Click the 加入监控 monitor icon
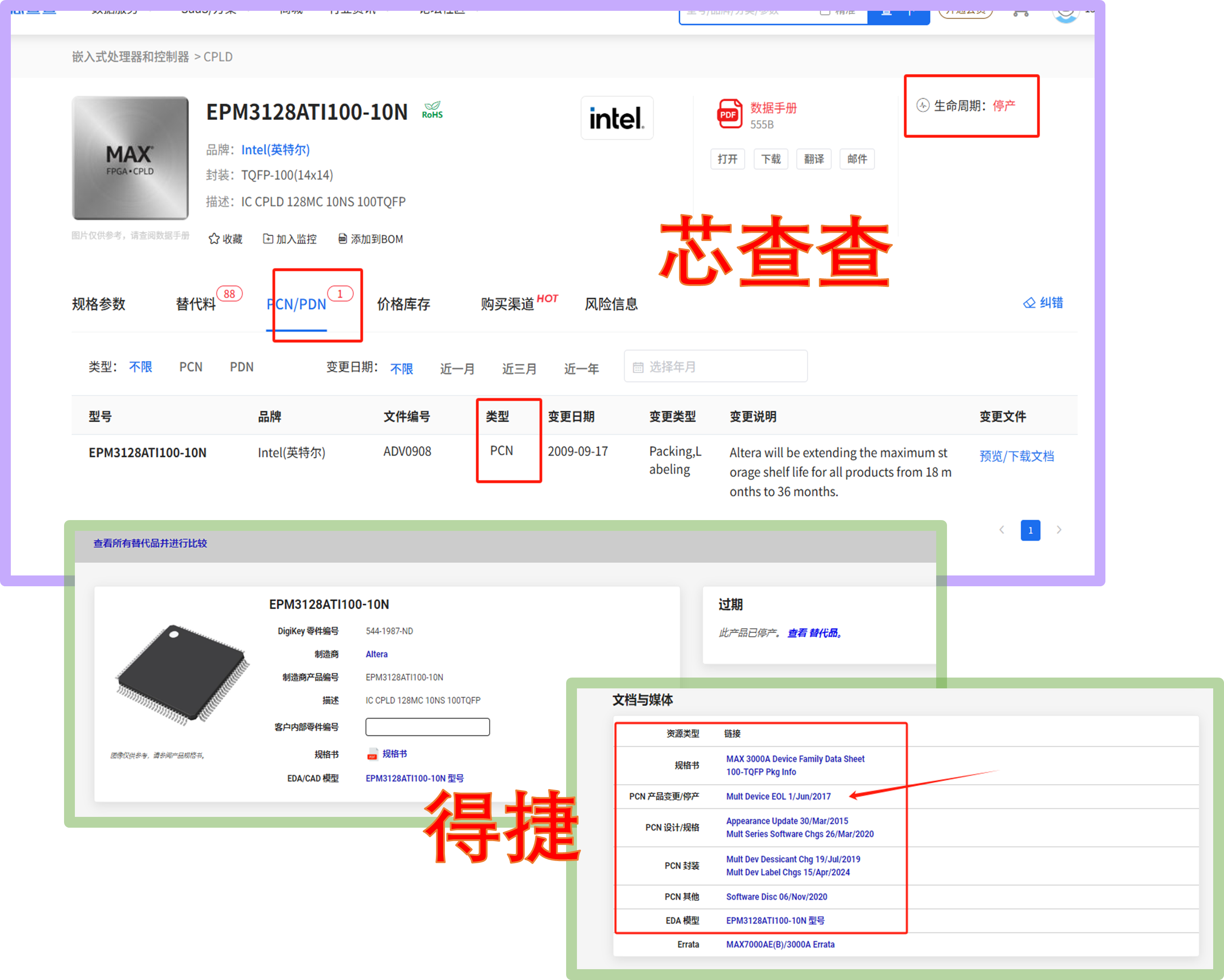 [267, 239]
